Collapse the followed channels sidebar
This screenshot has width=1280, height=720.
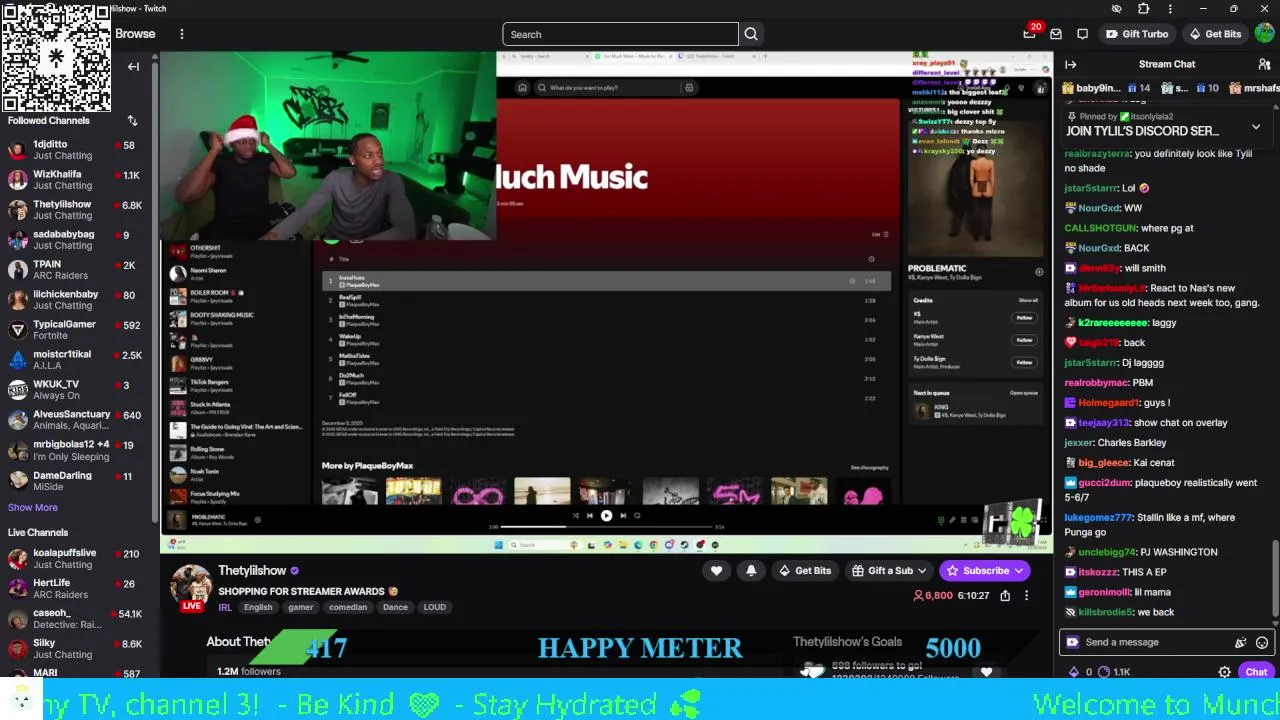coord(134,66)
